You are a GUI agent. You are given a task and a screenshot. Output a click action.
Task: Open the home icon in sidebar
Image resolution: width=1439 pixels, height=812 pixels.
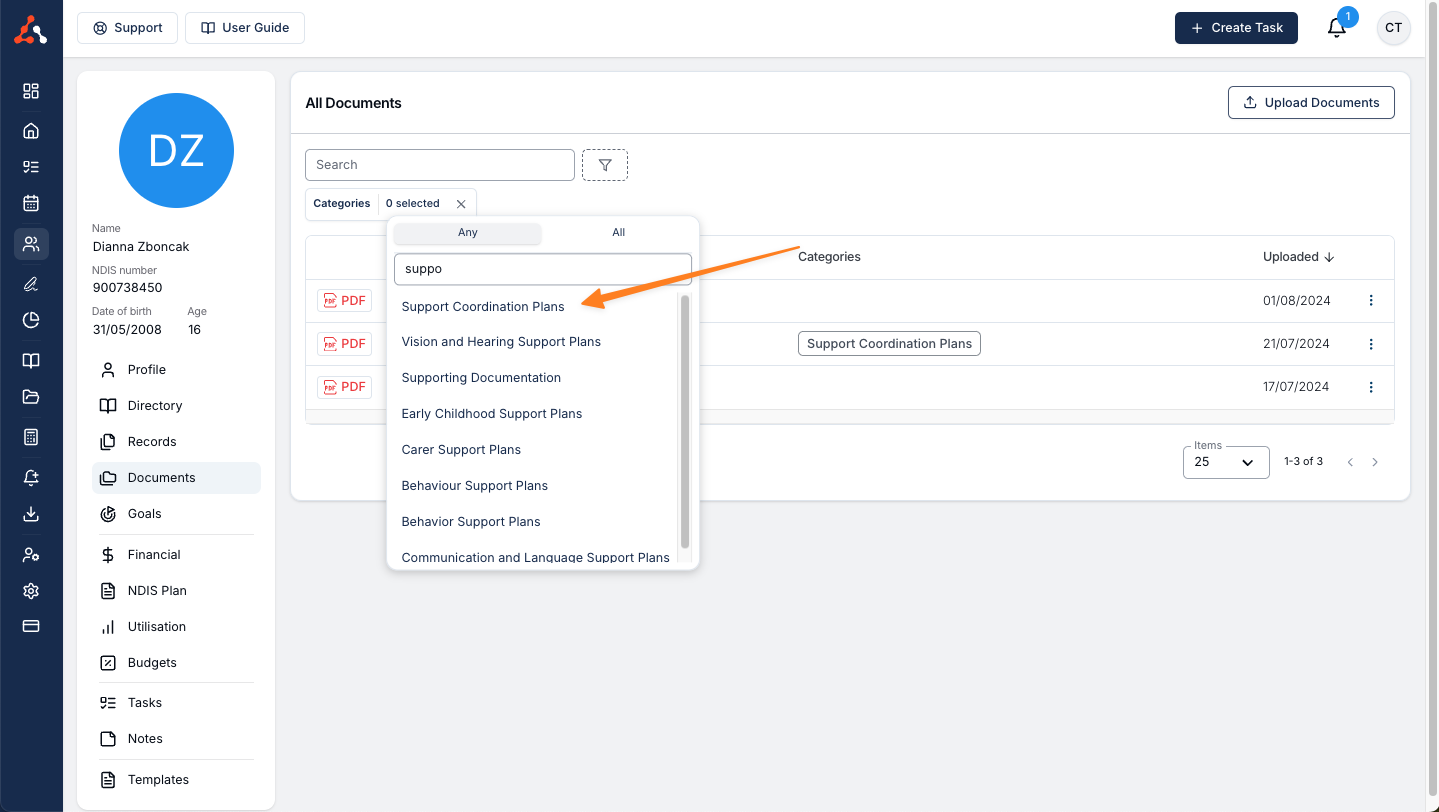point(31,131)
